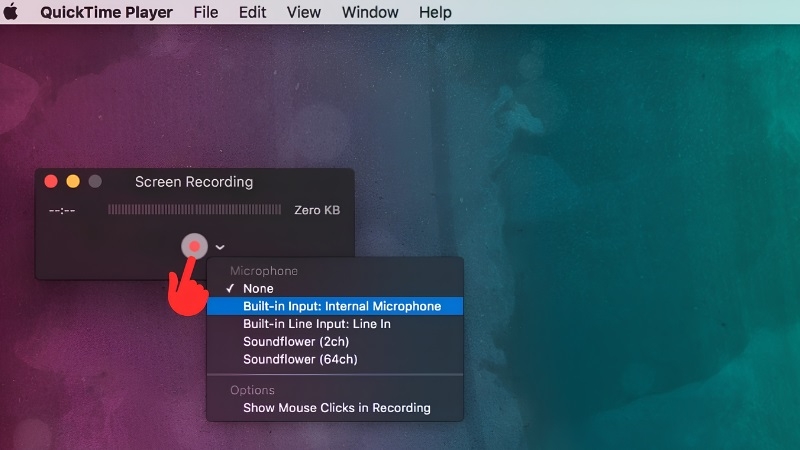Open the Help menu
800x450 pixels.
pyautogui.click(x=435, y=12)
